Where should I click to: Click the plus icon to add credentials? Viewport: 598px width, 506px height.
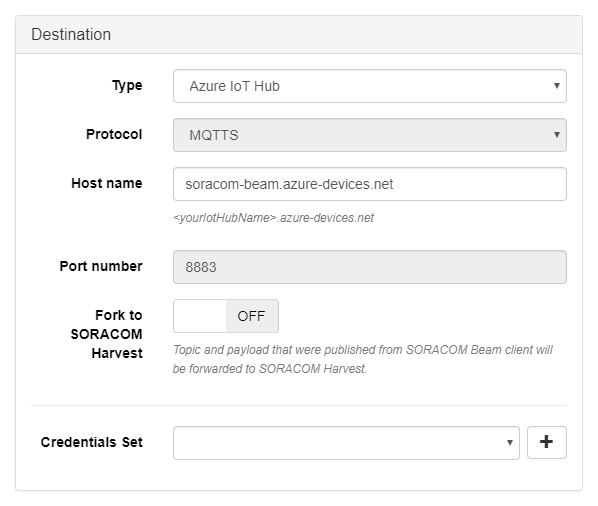click(547, 442)
